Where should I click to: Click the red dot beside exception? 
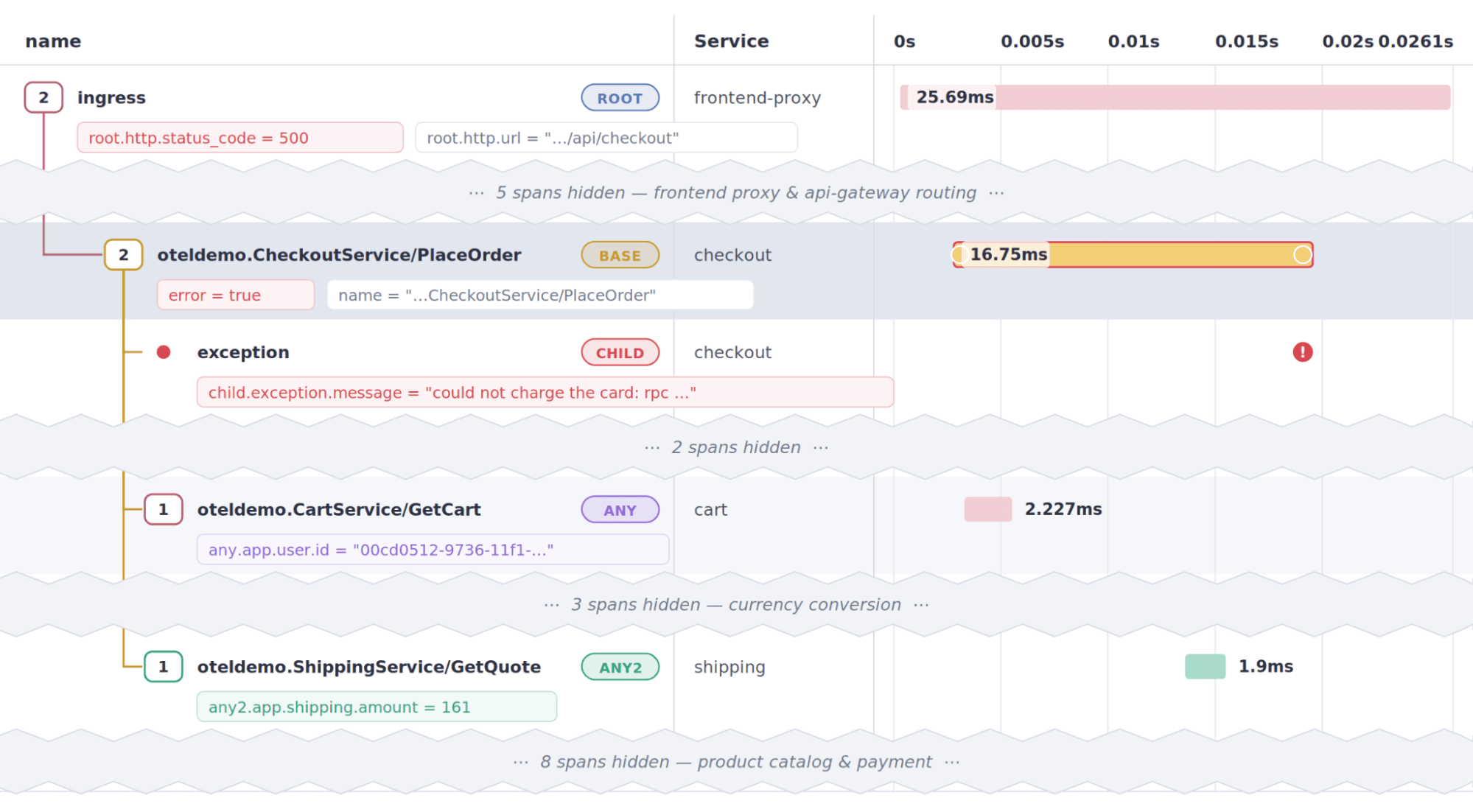coord(164,352)
